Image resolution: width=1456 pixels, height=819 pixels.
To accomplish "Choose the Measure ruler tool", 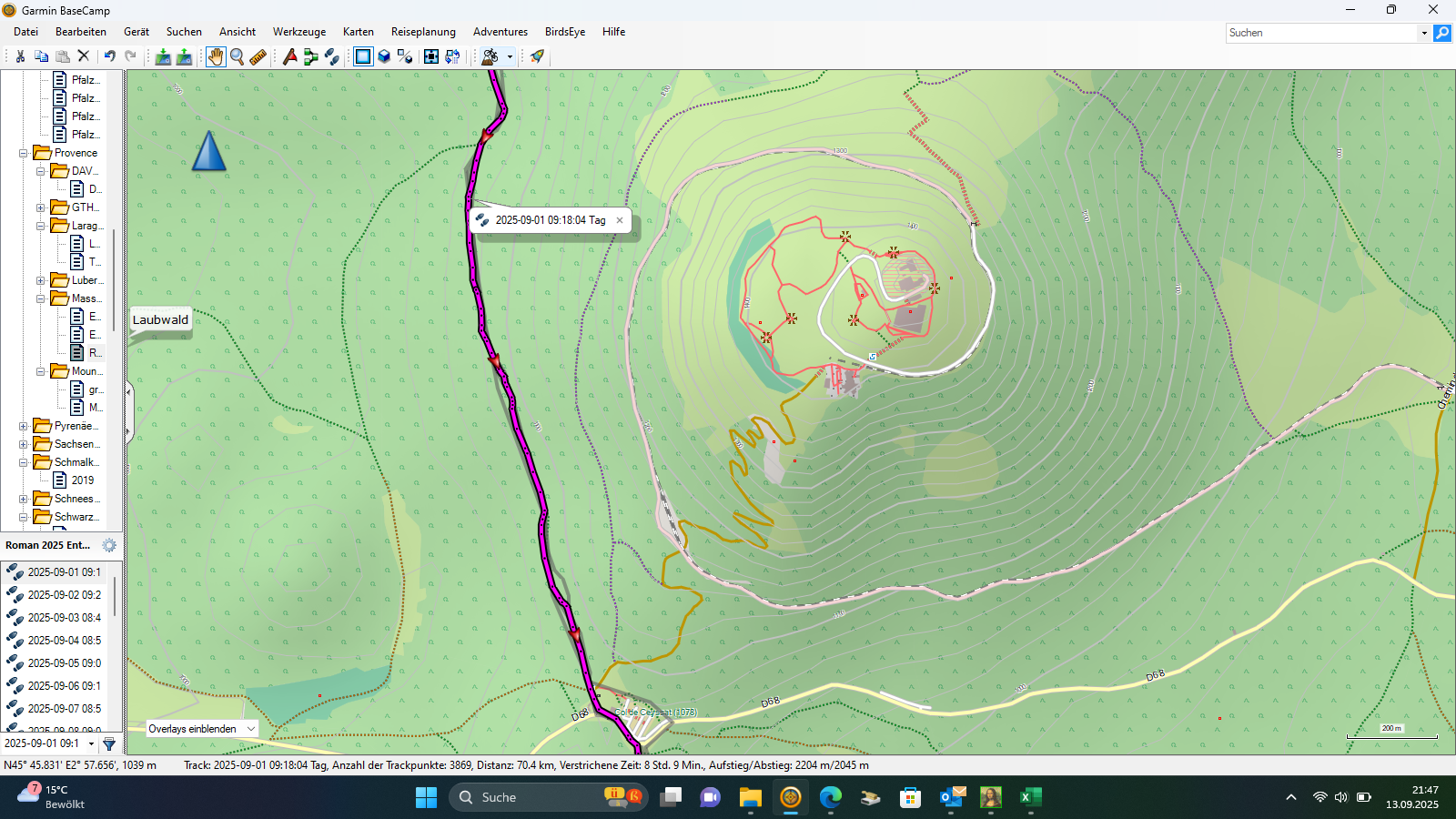I will 258,56.
